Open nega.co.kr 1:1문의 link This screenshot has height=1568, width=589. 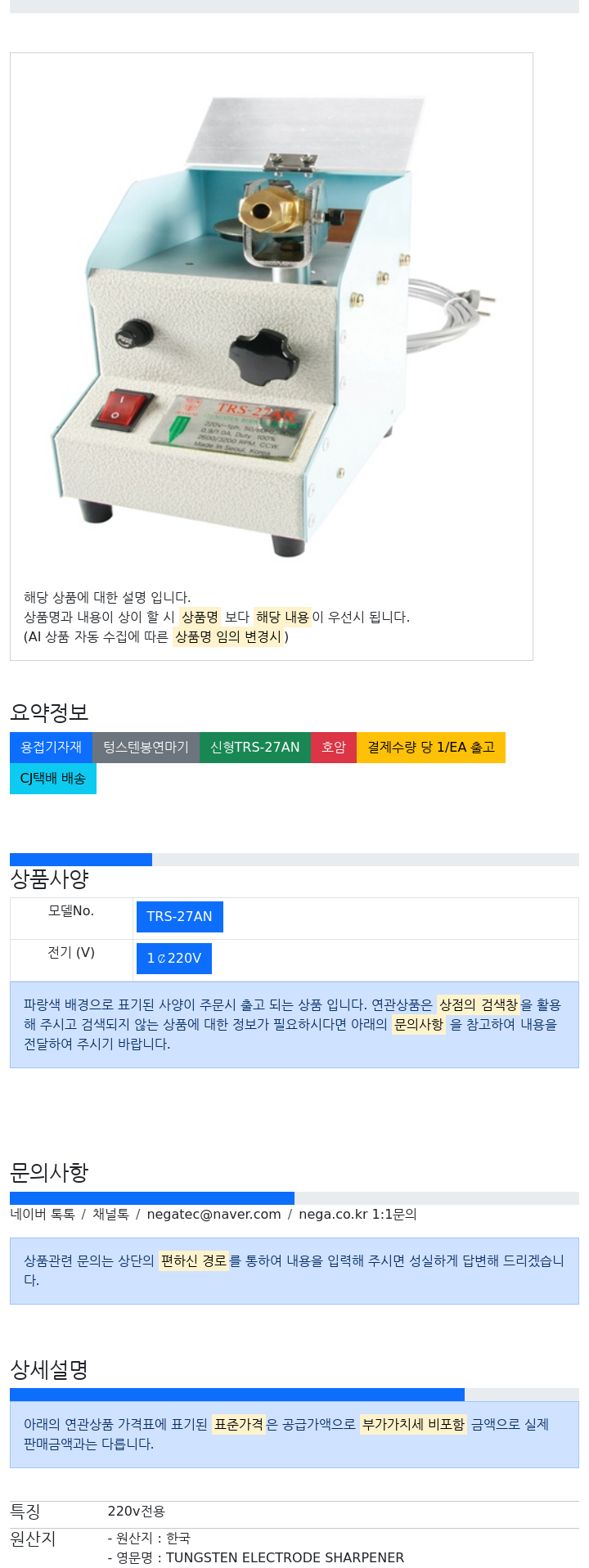pyautogui.click(x=357, y=1215)
